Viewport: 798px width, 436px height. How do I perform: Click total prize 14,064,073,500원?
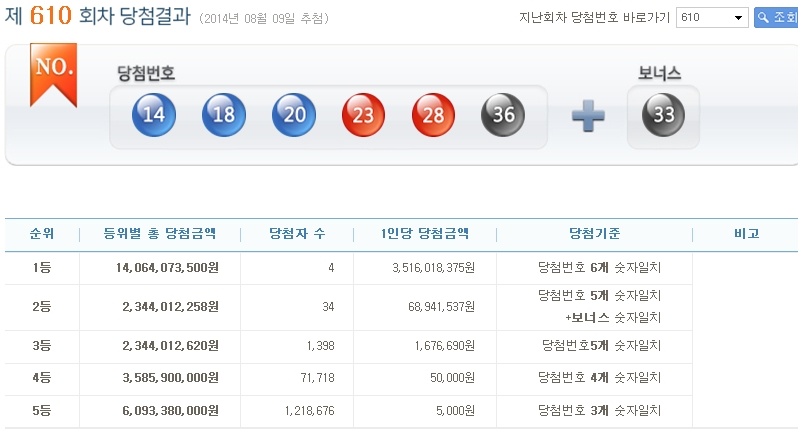(x=167, y=268)
